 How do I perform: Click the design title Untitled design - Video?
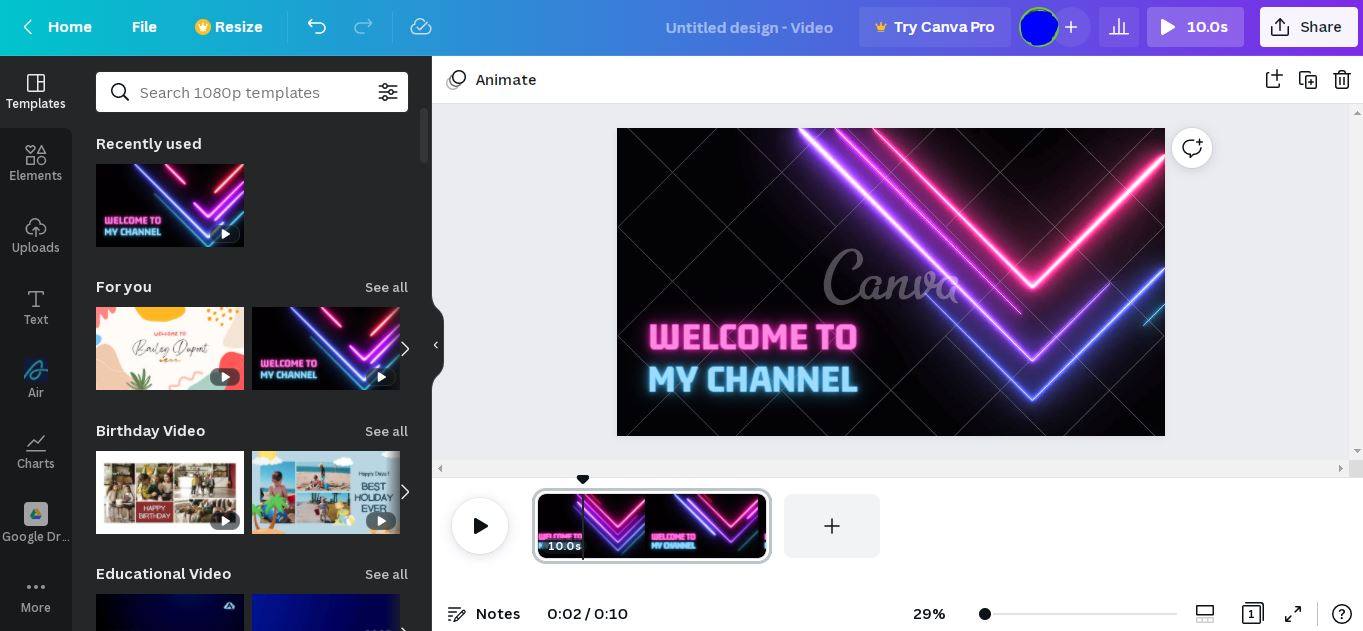(x=749, y=27)
